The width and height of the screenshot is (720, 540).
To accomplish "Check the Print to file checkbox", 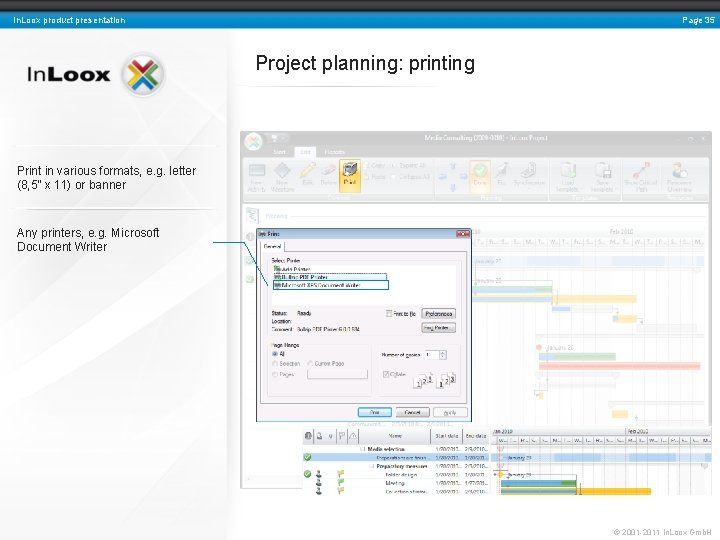I will [x=389, y=314].
